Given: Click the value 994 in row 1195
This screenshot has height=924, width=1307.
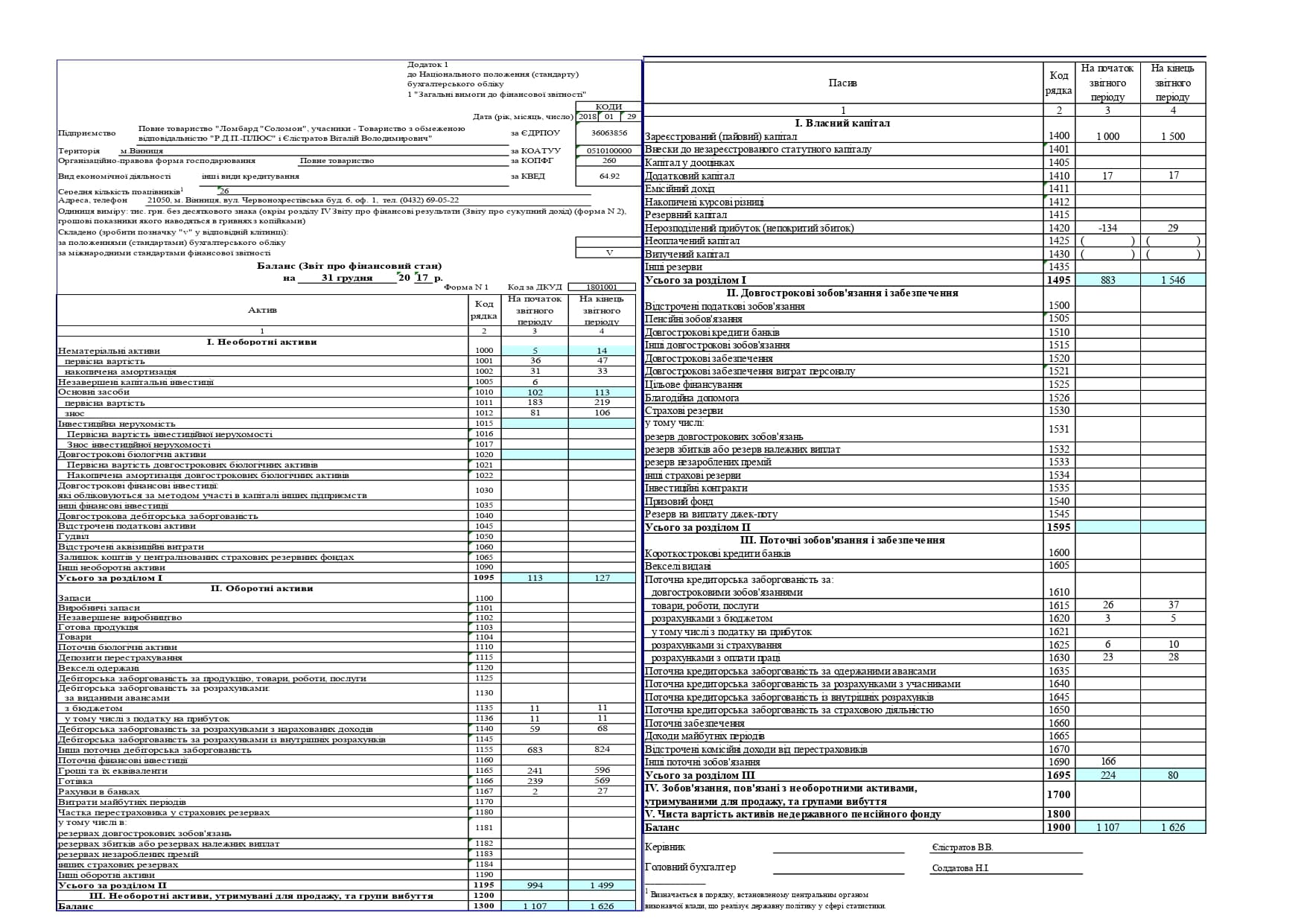Looking at the screenshot, I should (535, 885).
